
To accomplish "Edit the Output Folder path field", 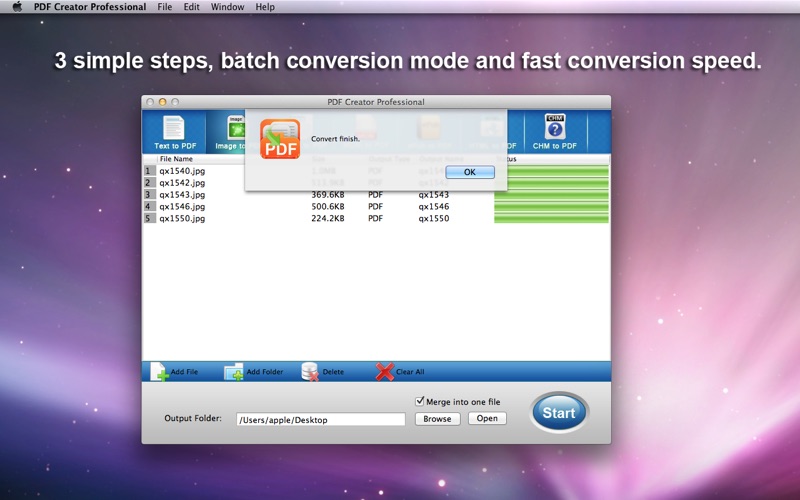I will point(320,419).
